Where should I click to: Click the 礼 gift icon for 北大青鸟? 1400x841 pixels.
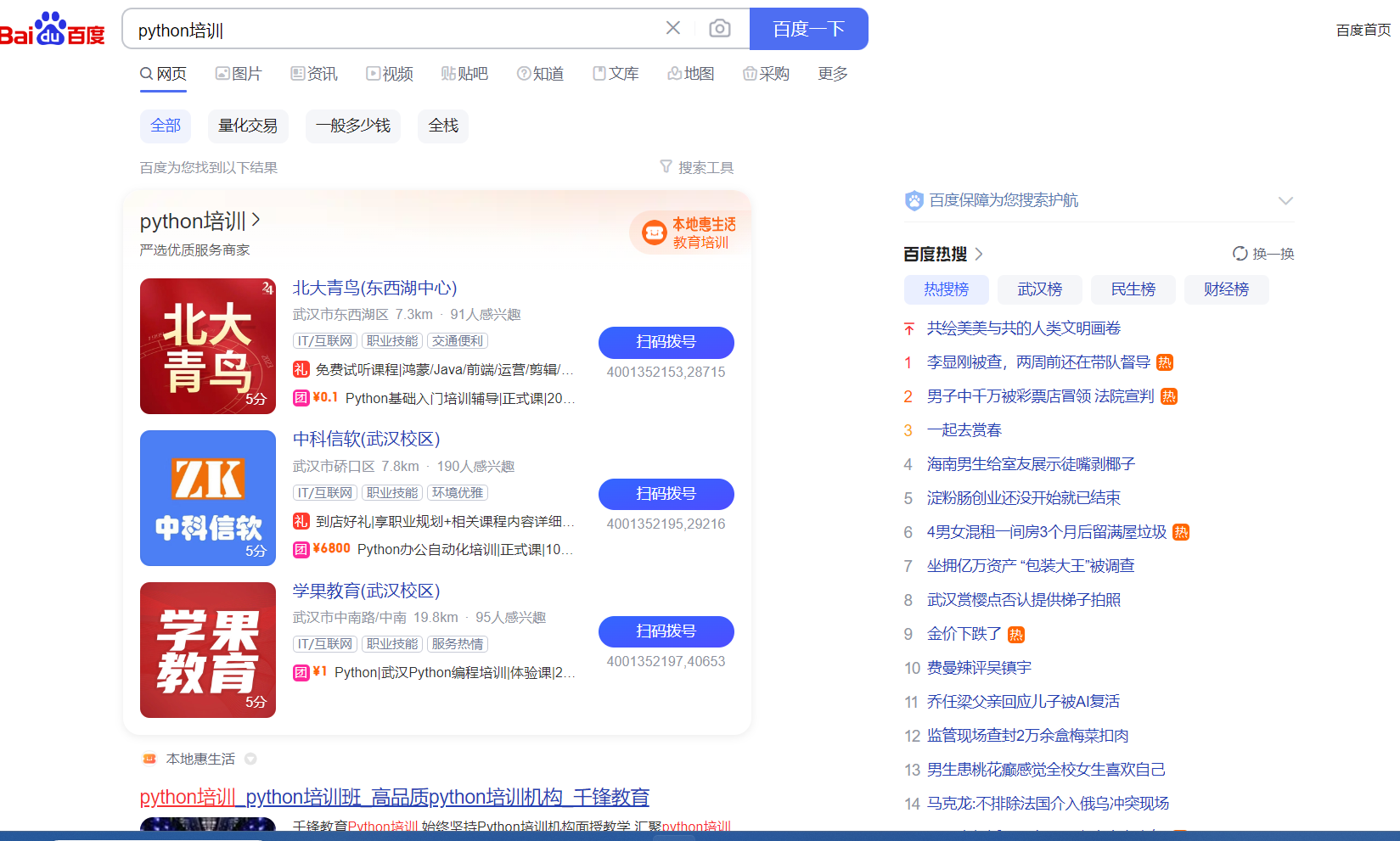coord(301,369)
